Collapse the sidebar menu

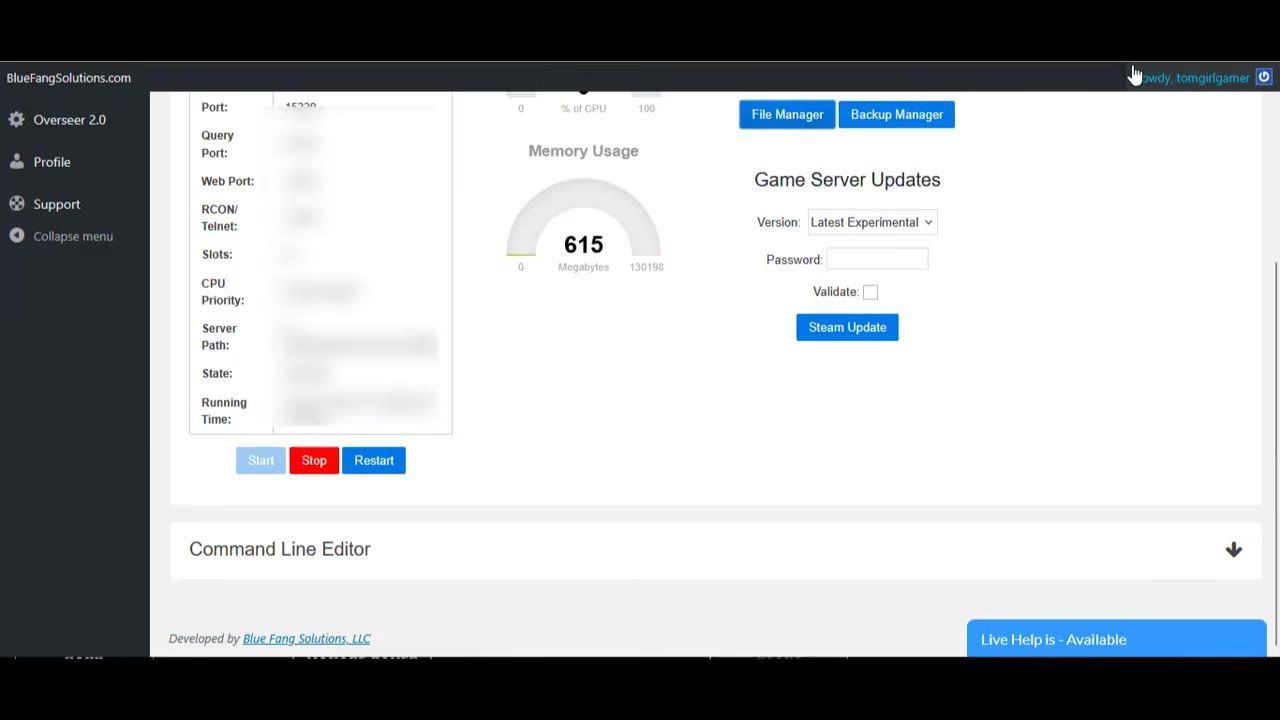click(x=73, y=236)
